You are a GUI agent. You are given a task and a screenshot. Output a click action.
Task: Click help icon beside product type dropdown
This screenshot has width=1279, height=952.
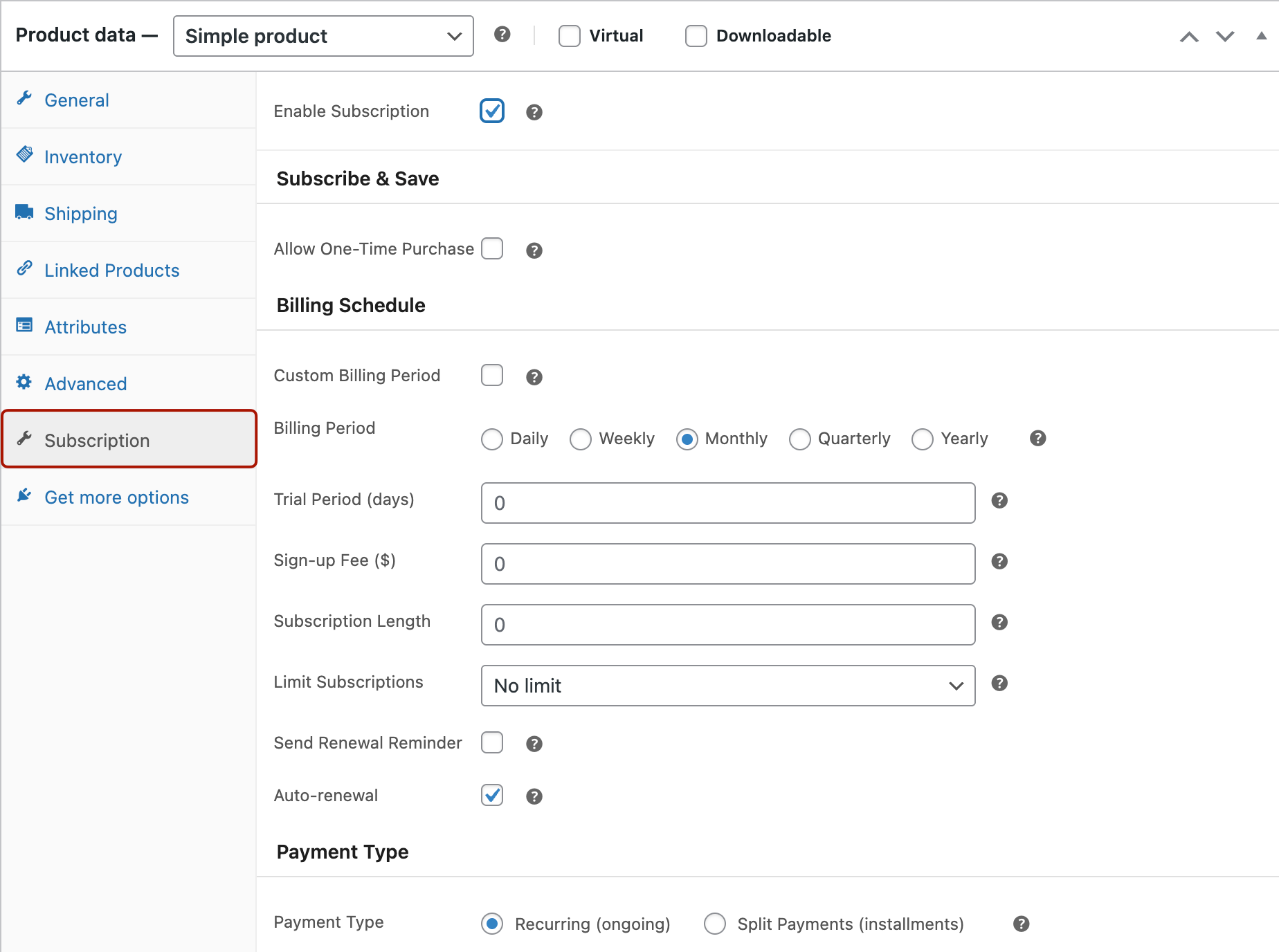[502, 35]
